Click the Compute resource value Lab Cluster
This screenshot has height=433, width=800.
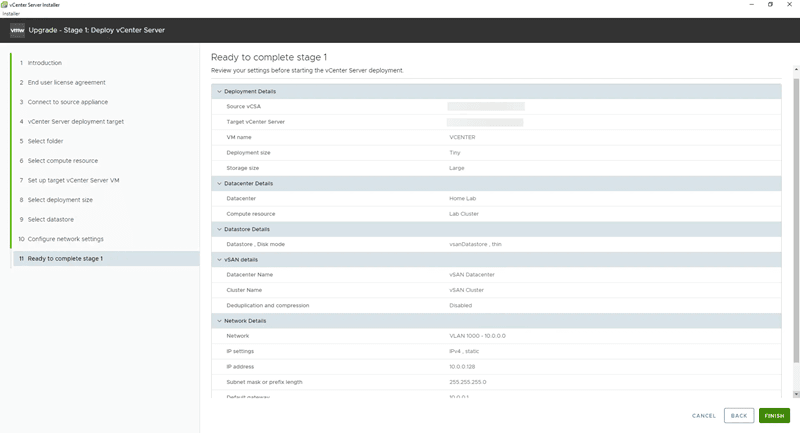pos(464,214)
